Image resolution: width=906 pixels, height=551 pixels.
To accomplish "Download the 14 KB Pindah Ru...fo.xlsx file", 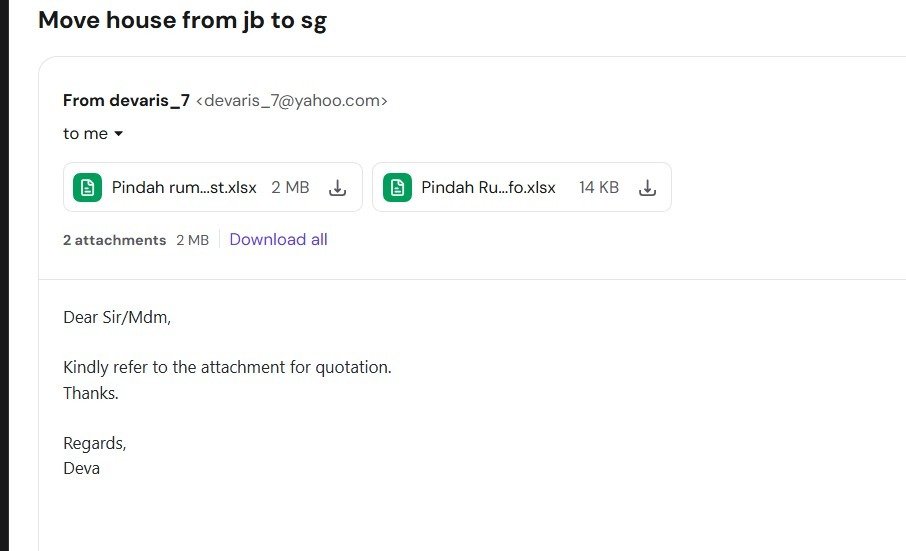I will [x=647, y=188].
